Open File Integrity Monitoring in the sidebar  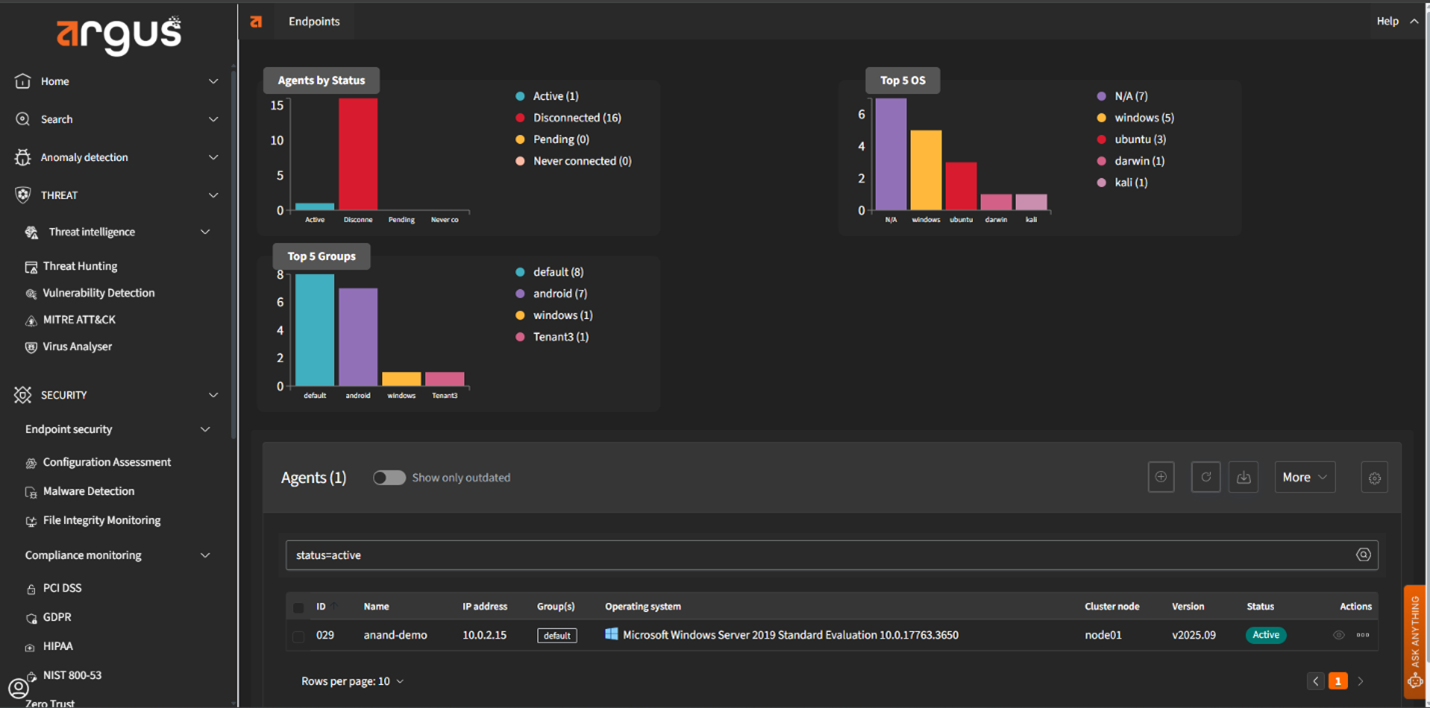(x=101, y=520)
